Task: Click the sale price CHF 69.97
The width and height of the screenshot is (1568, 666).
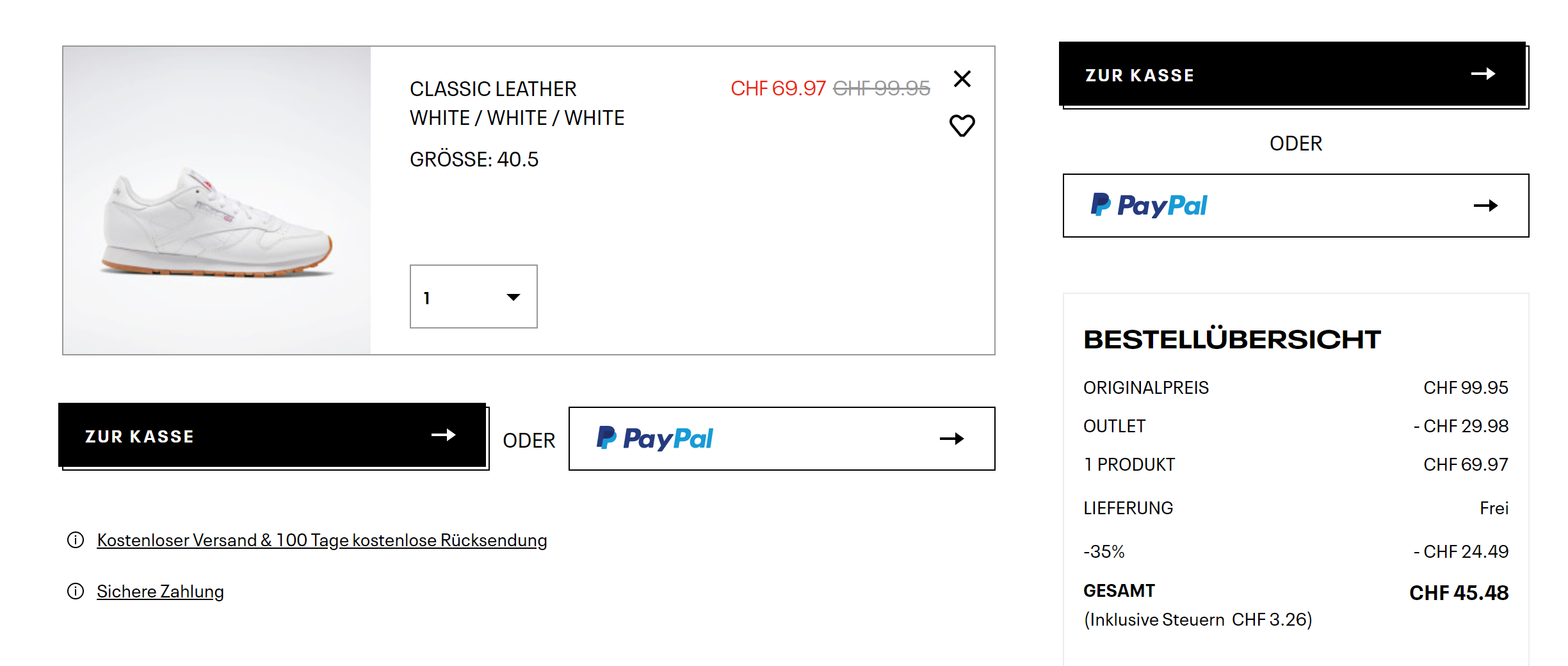Action: [778, 88]
